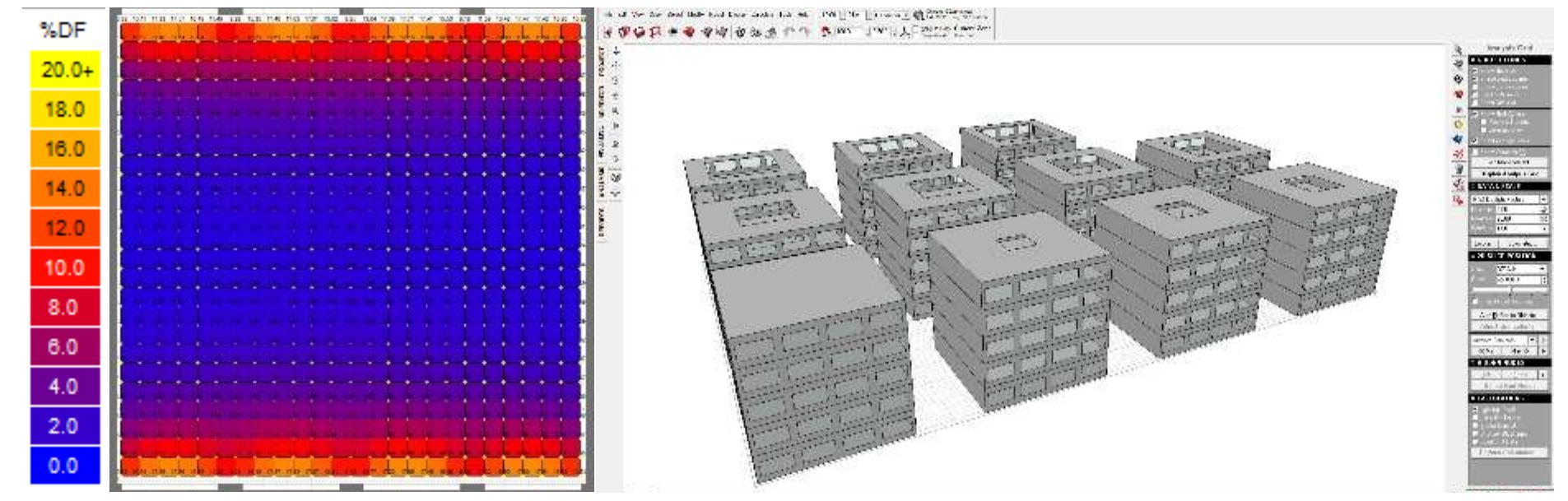Click left button below Contours field in Data & Scale
1568x501 pixels.
tap(1483, 244)
